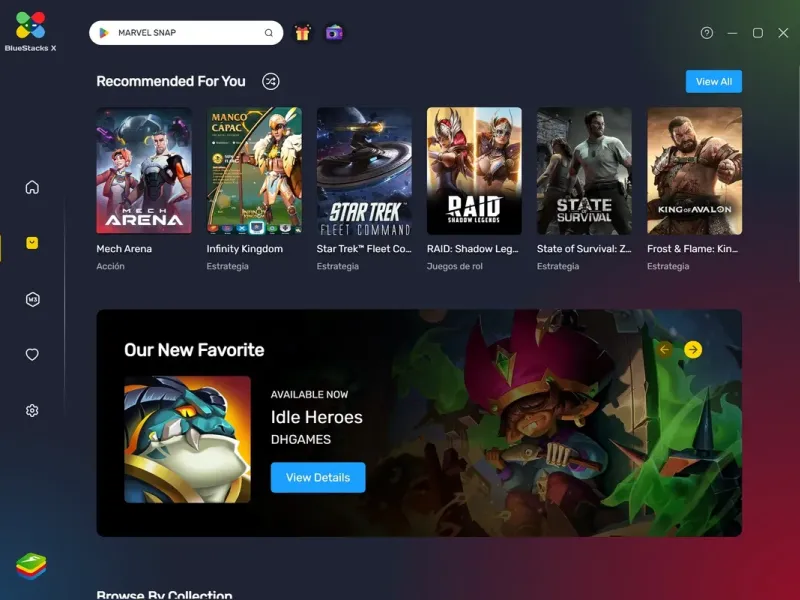Shuffle the Recommended For You list

click(270, 81)
